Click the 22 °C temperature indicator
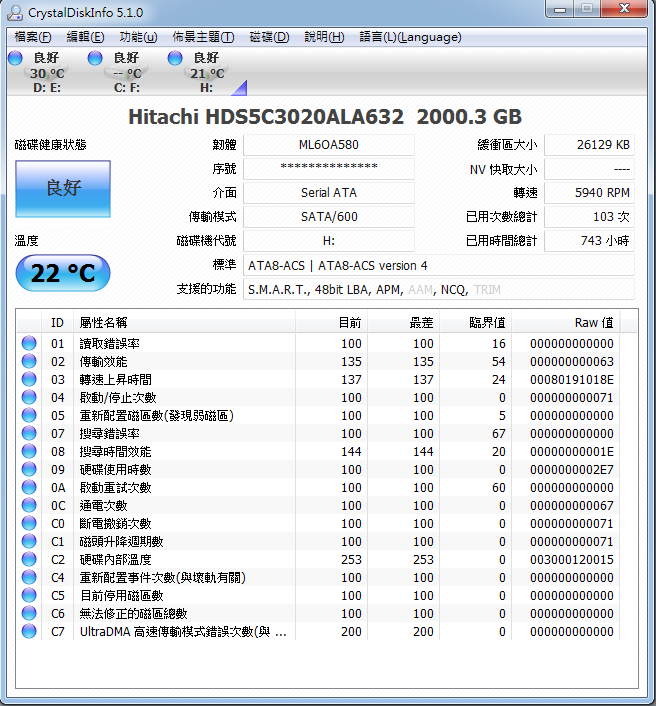Image resolution: width=656 pixels, height=706 pixels. 63,273
